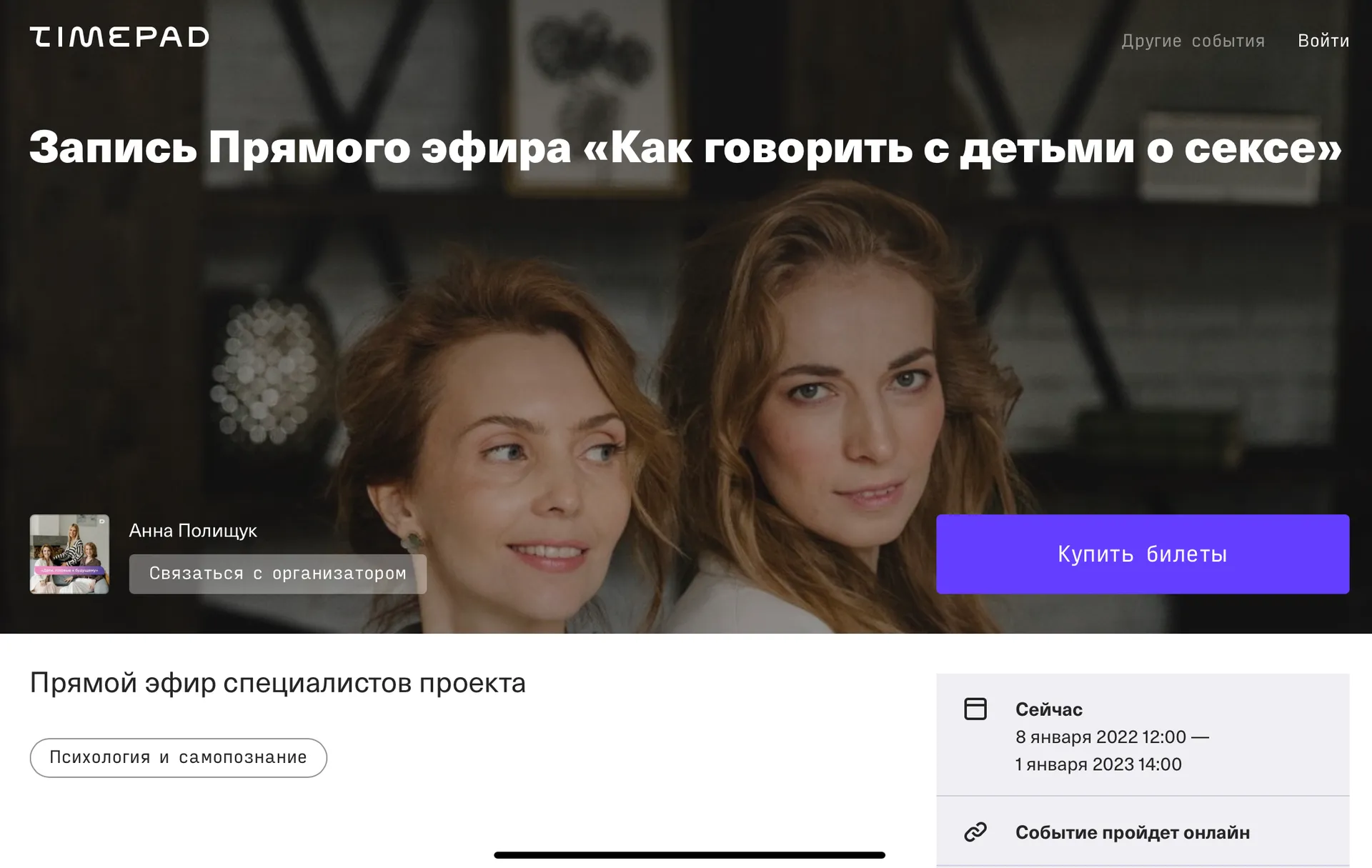Click the calendar icon beside Сейчас
The width and height of the screenshot is (1372, 868).
[x=975, y=709]
